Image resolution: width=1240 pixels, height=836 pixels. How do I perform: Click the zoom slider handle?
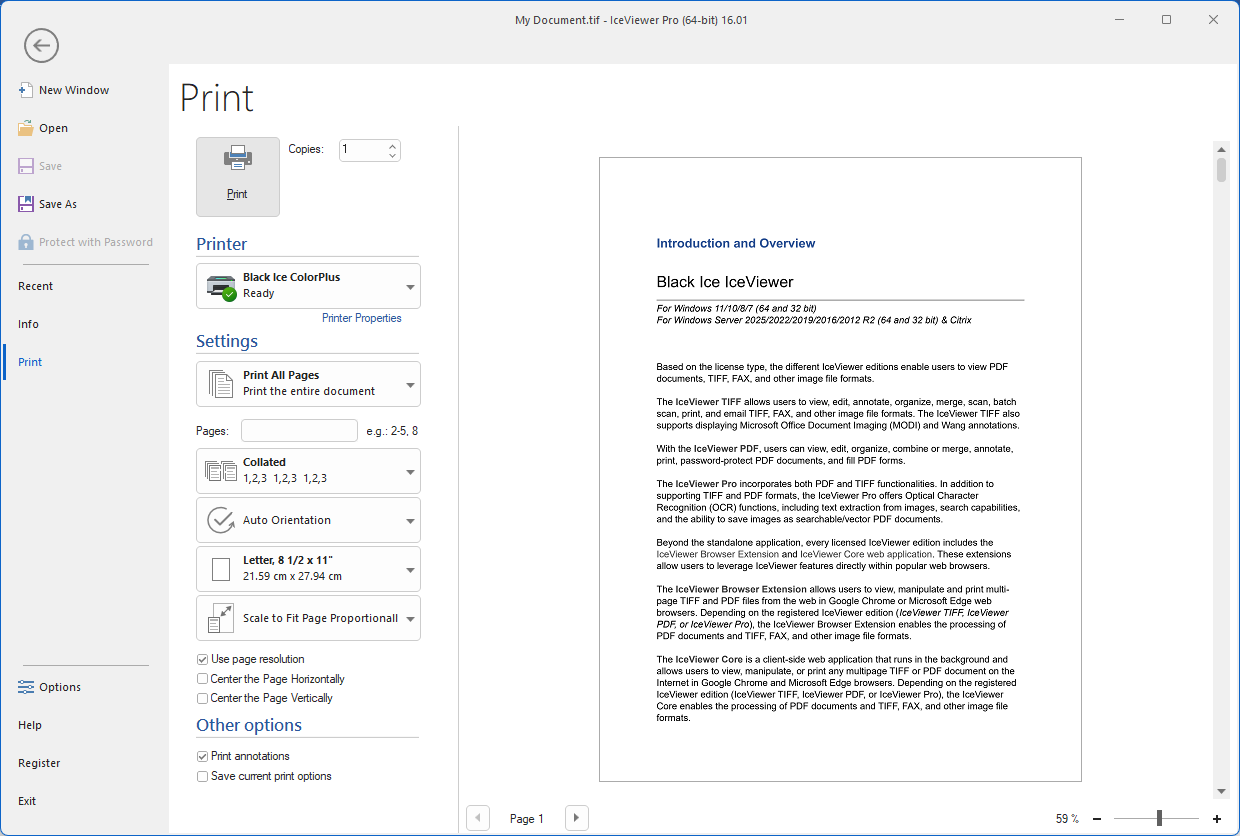[1159, 819]
